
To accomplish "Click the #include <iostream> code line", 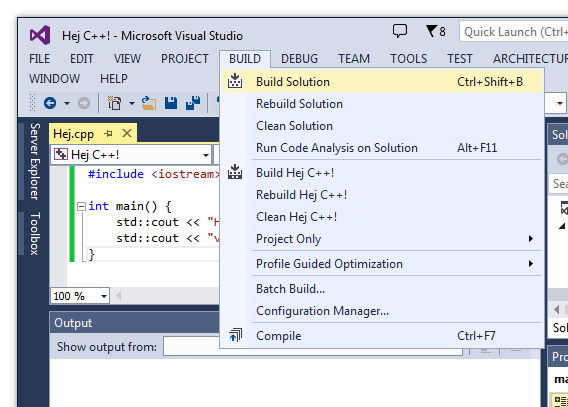I will 154,174.
